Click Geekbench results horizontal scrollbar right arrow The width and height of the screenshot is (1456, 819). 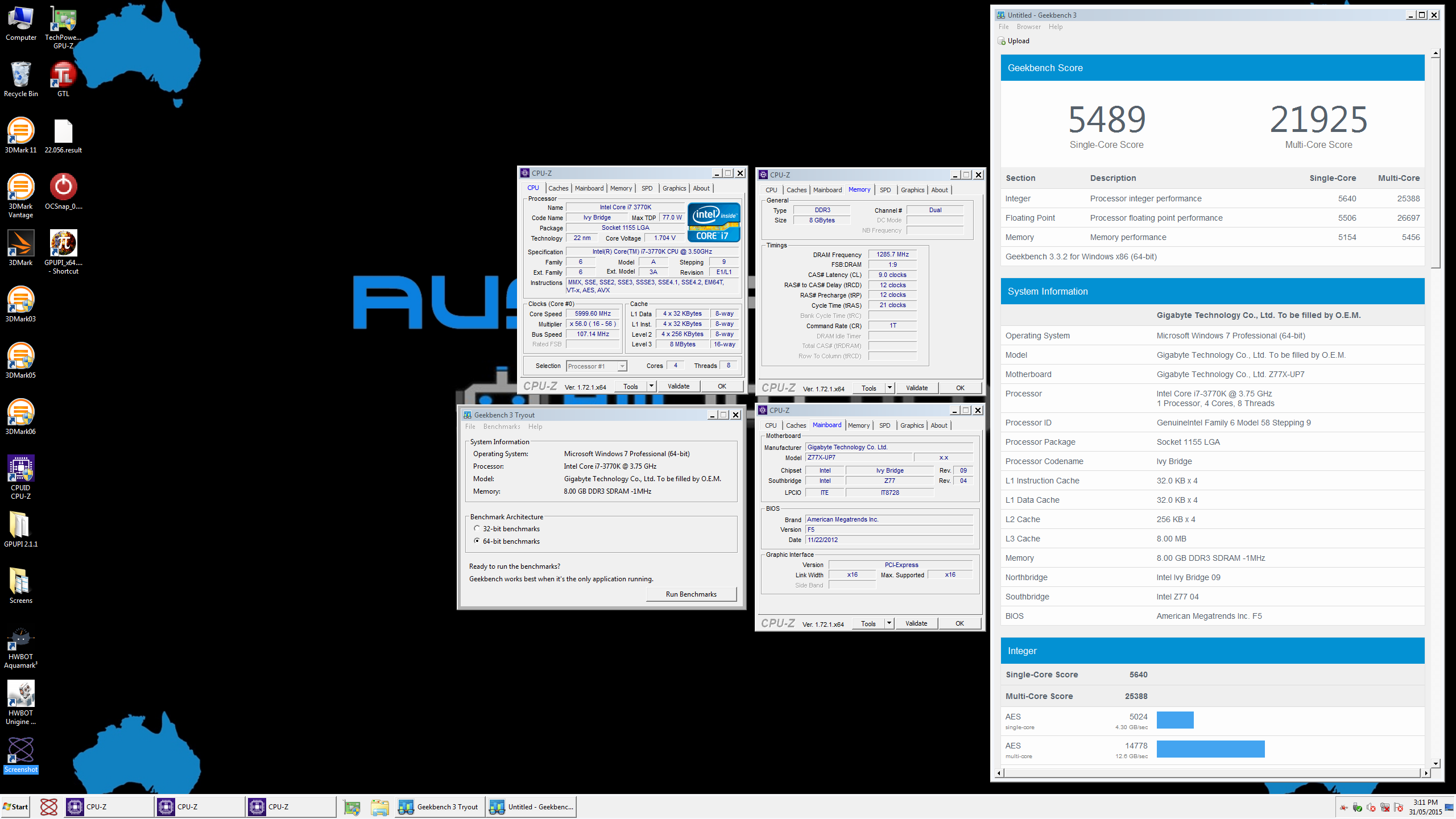coord(1425,773)
